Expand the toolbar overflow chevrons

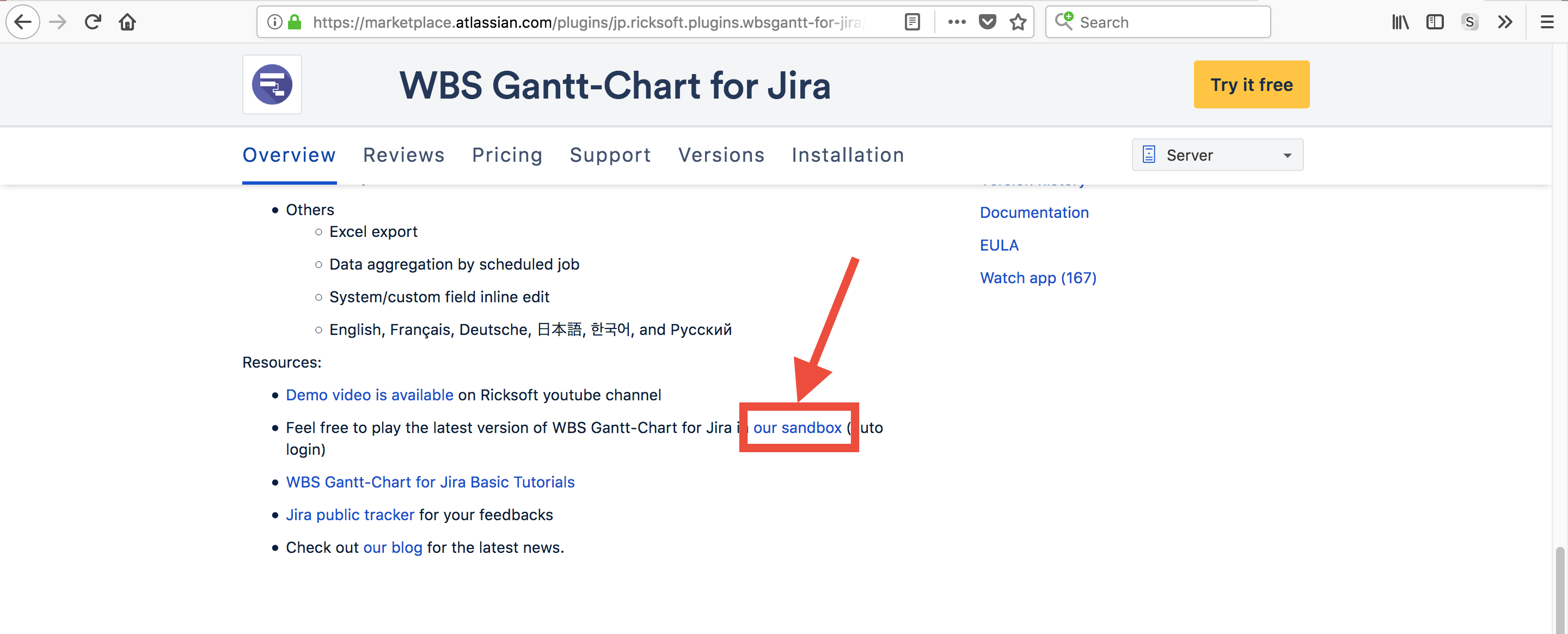1505,22
